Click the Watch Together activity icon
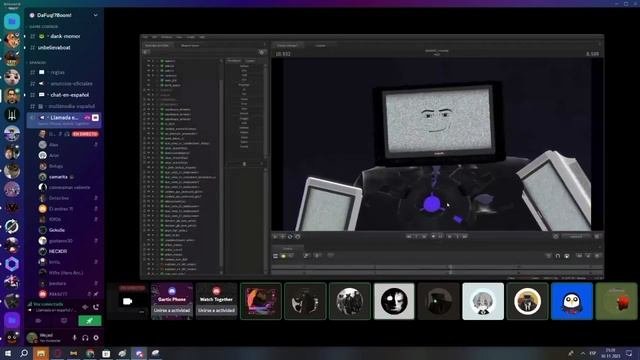The width and height of the screenshot is (640, 360). (216, 291)
